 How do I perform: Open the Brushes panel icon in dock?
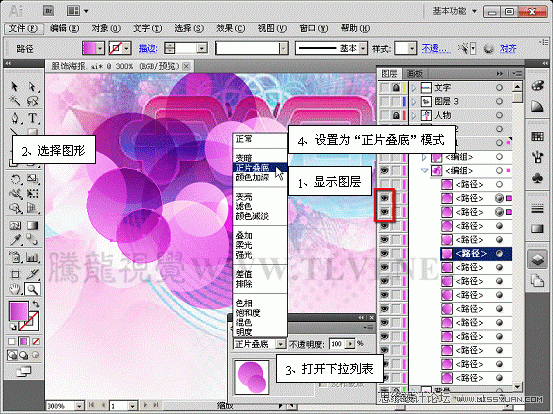click(x=537, y=157)
